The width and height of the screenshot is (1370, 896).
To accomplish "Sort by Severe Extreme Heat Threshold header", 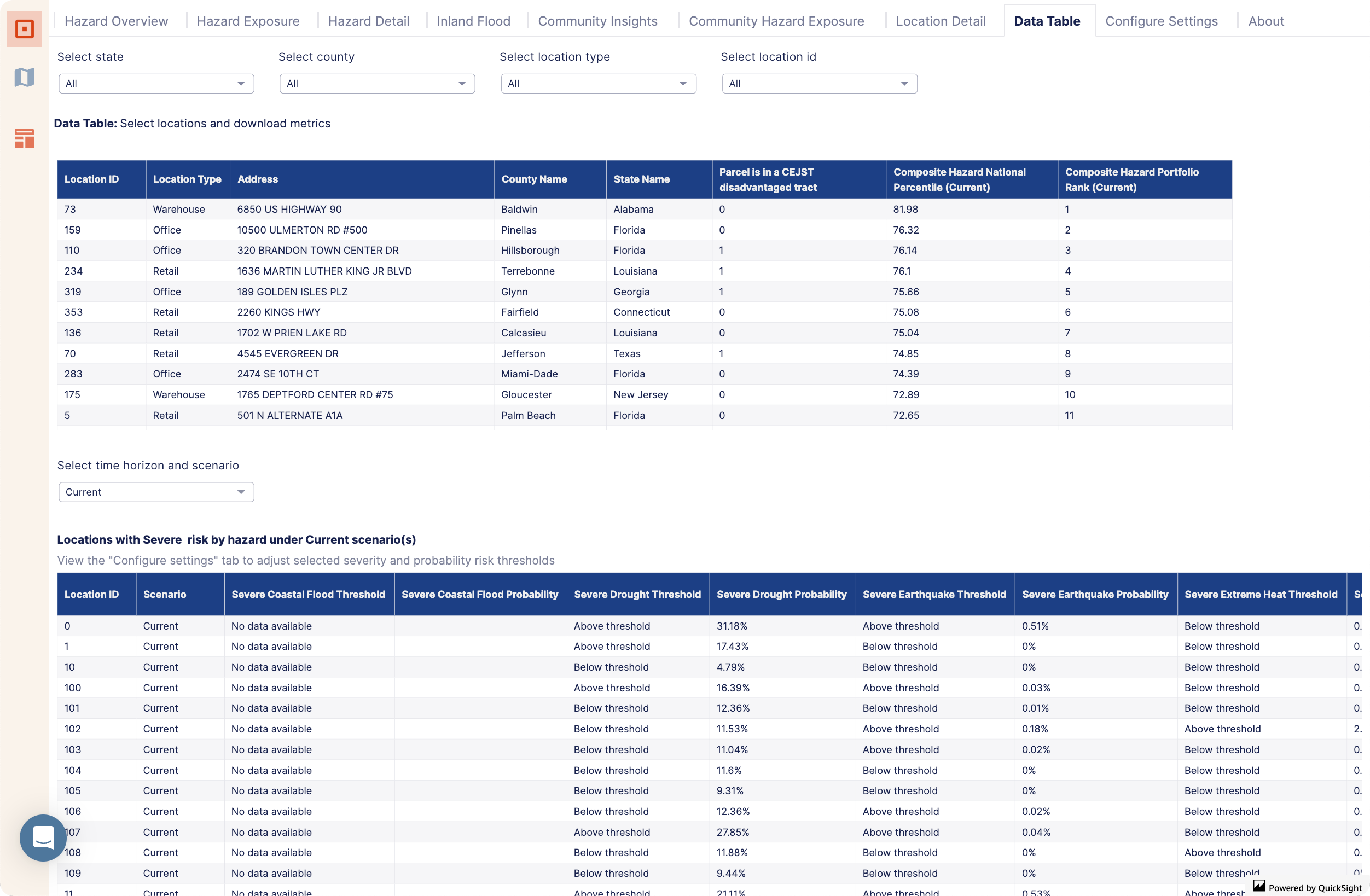I will (1262, 595).
